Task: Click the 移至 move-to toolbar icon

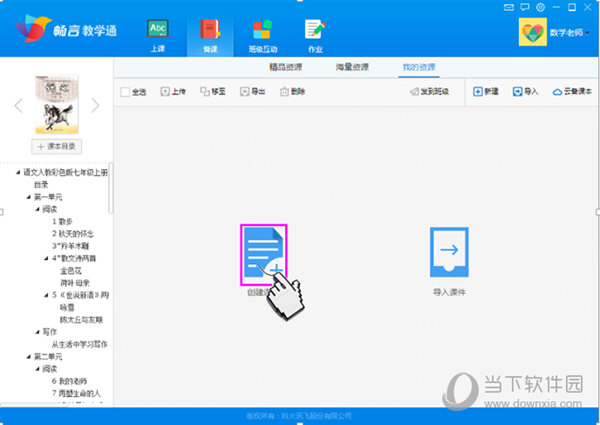Action: coord(205,91)
